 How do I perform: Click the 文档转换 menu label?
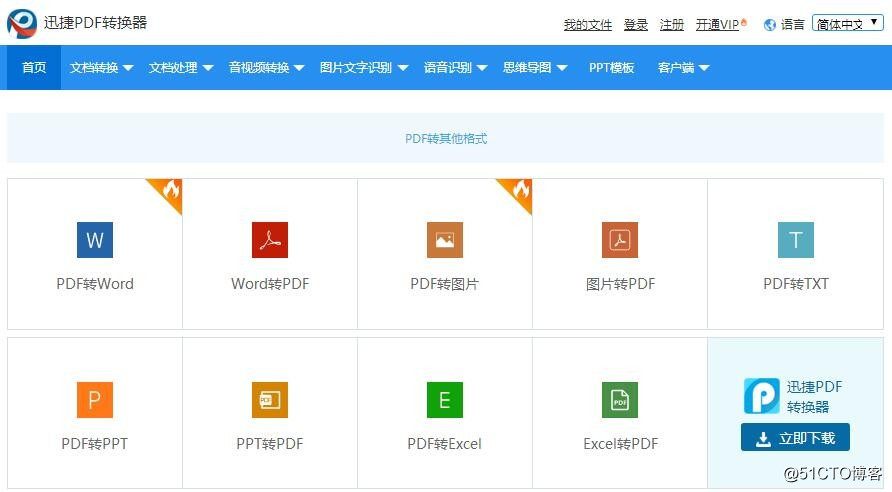click(x=94, y=68)
